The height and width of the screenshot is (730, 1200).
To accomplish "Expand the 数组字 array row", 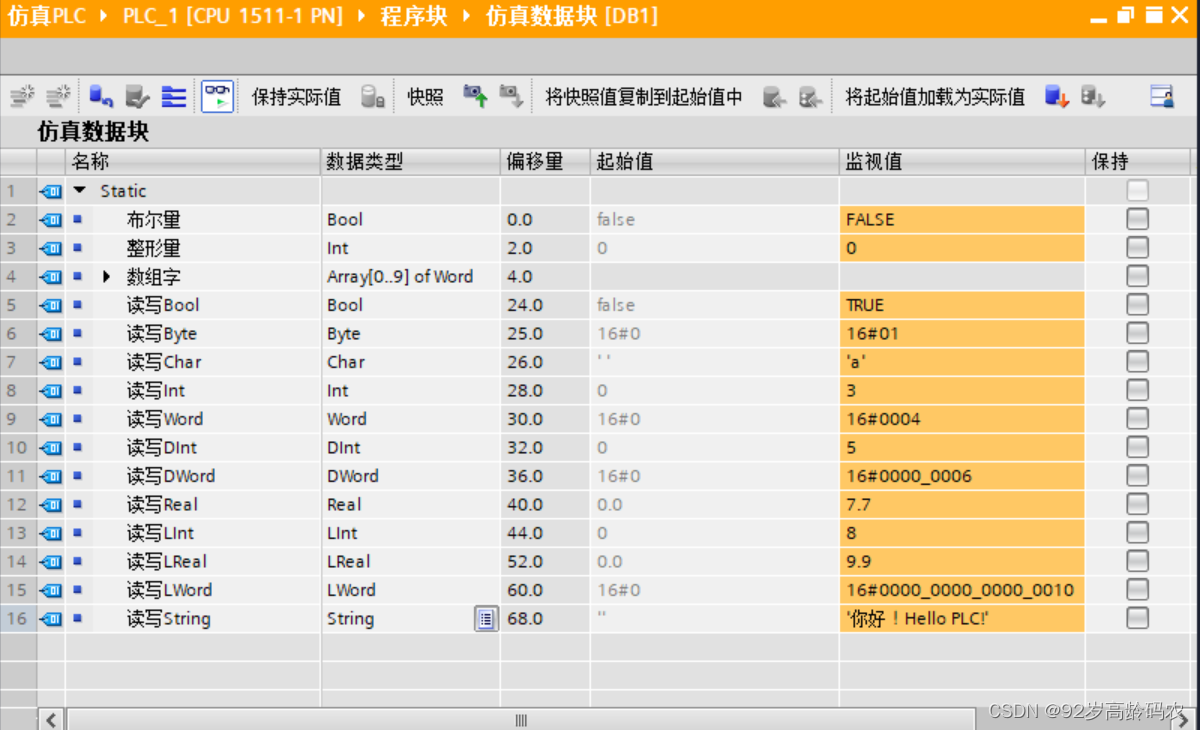I will 107,277.
